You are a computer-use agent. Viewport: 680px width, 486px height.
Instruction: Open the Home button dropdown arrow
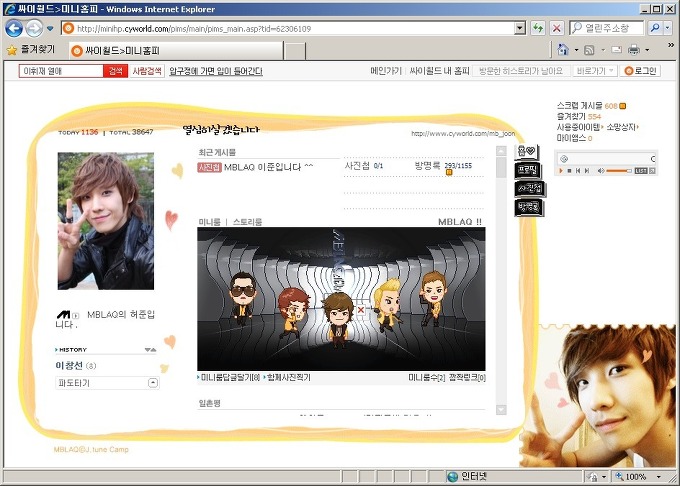point(576,50)
